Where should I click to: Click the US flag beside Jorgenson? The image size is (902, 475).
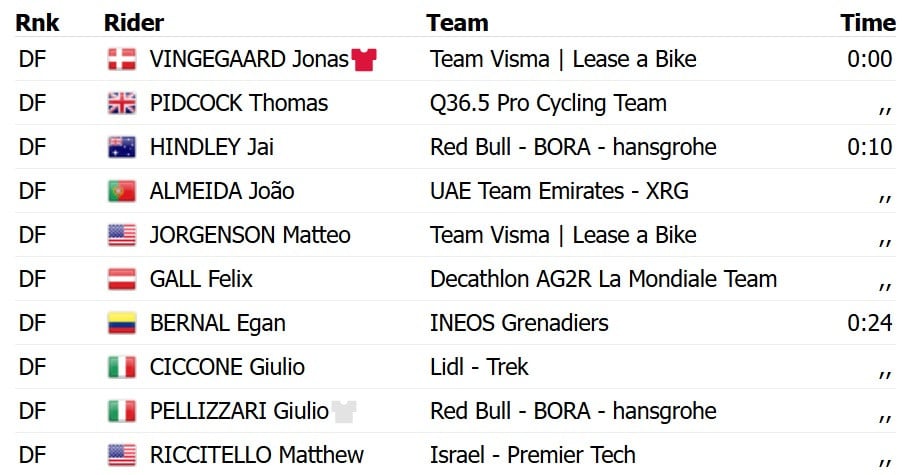click(x=122, y=235)
